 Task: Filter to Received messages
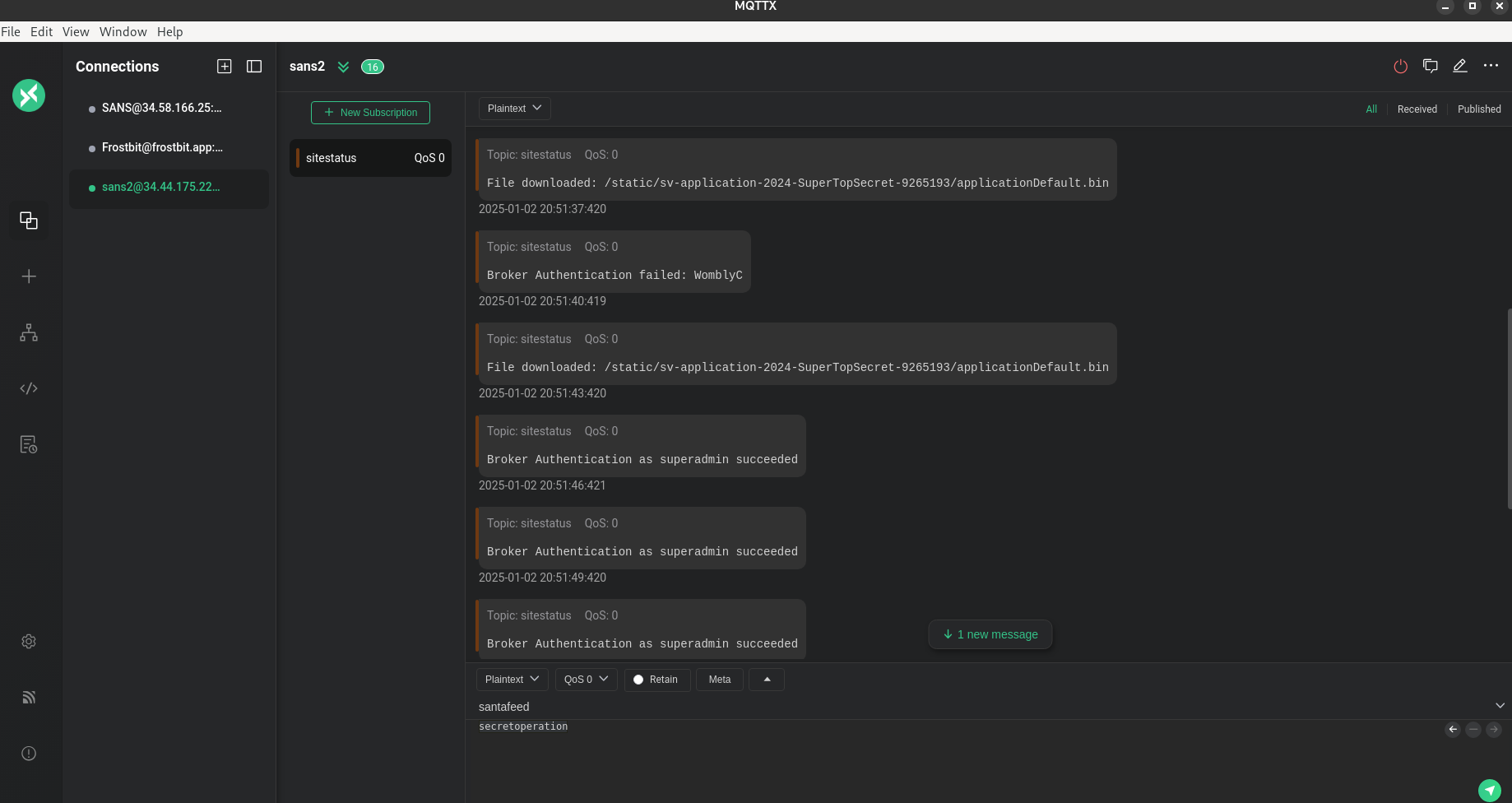point(1417,109)
